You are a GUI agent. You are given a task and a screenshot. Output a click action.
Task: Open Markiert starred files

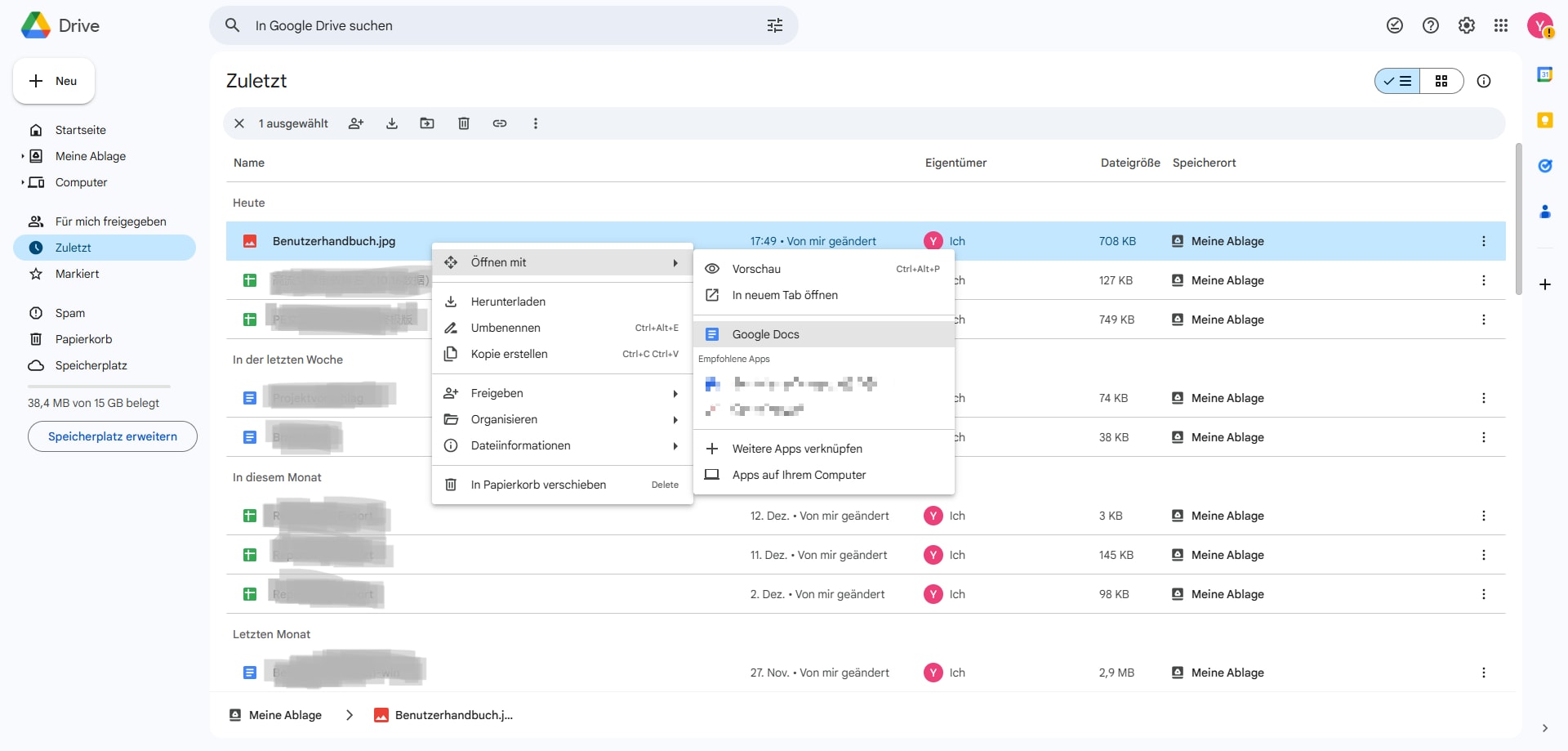tap(105, 274)
